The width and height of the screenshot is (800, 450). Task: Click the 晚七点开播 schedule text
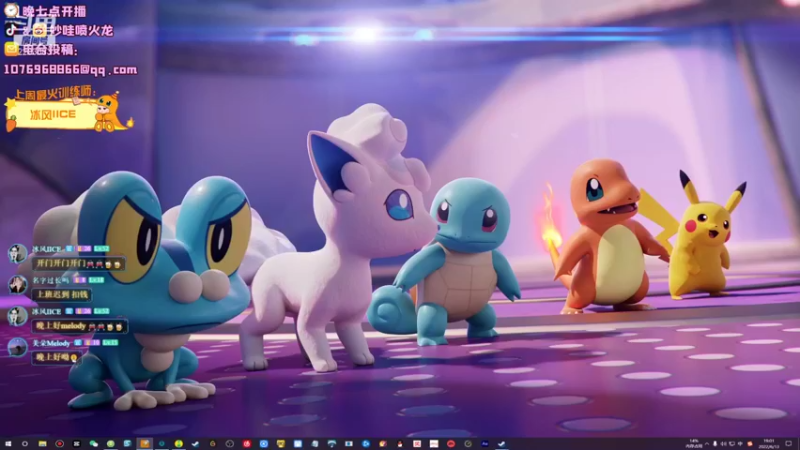pos(54,11)
